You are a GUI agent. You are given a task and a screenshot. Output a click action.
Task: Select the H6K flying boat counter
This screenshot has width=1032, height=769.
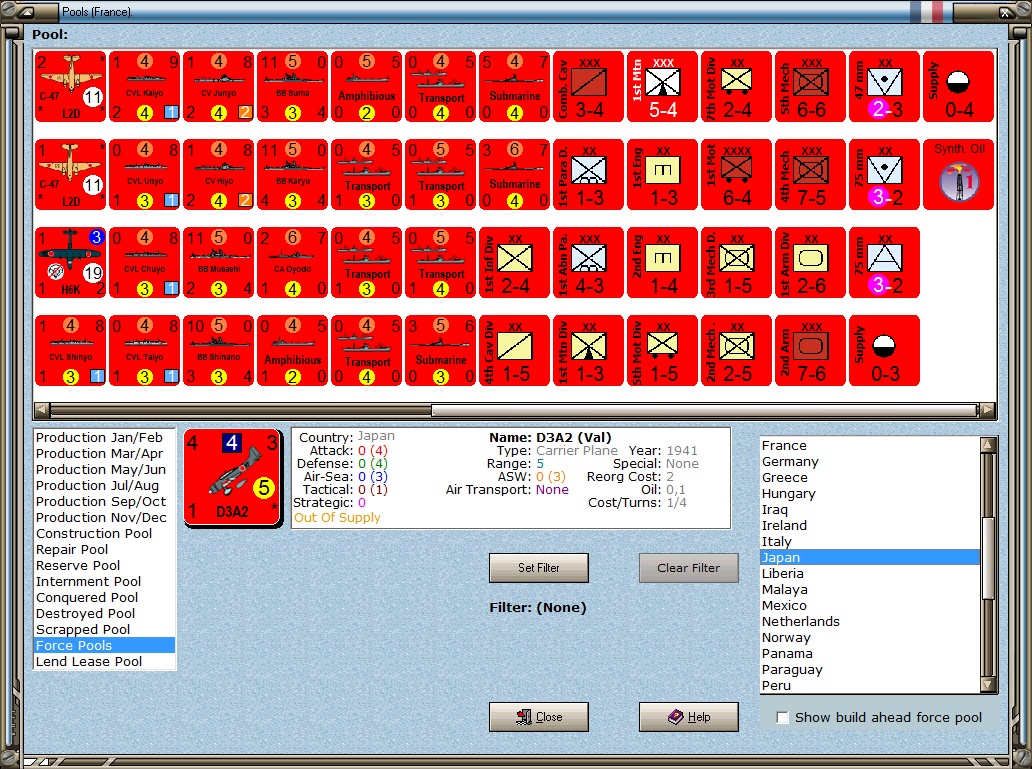pyautogui.click(x=70, y=263)
